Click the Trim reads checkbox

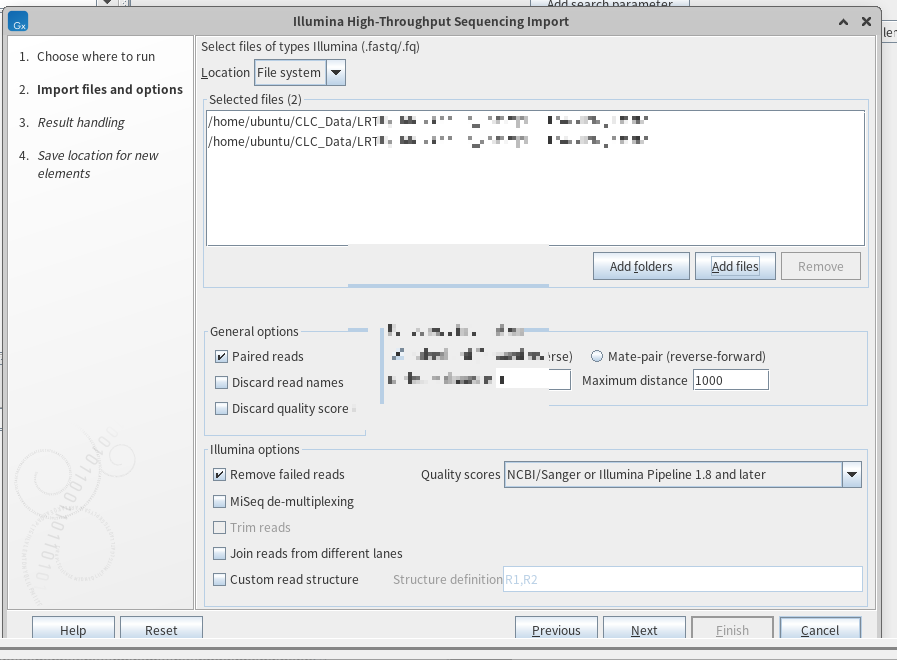tap(219, 527)
